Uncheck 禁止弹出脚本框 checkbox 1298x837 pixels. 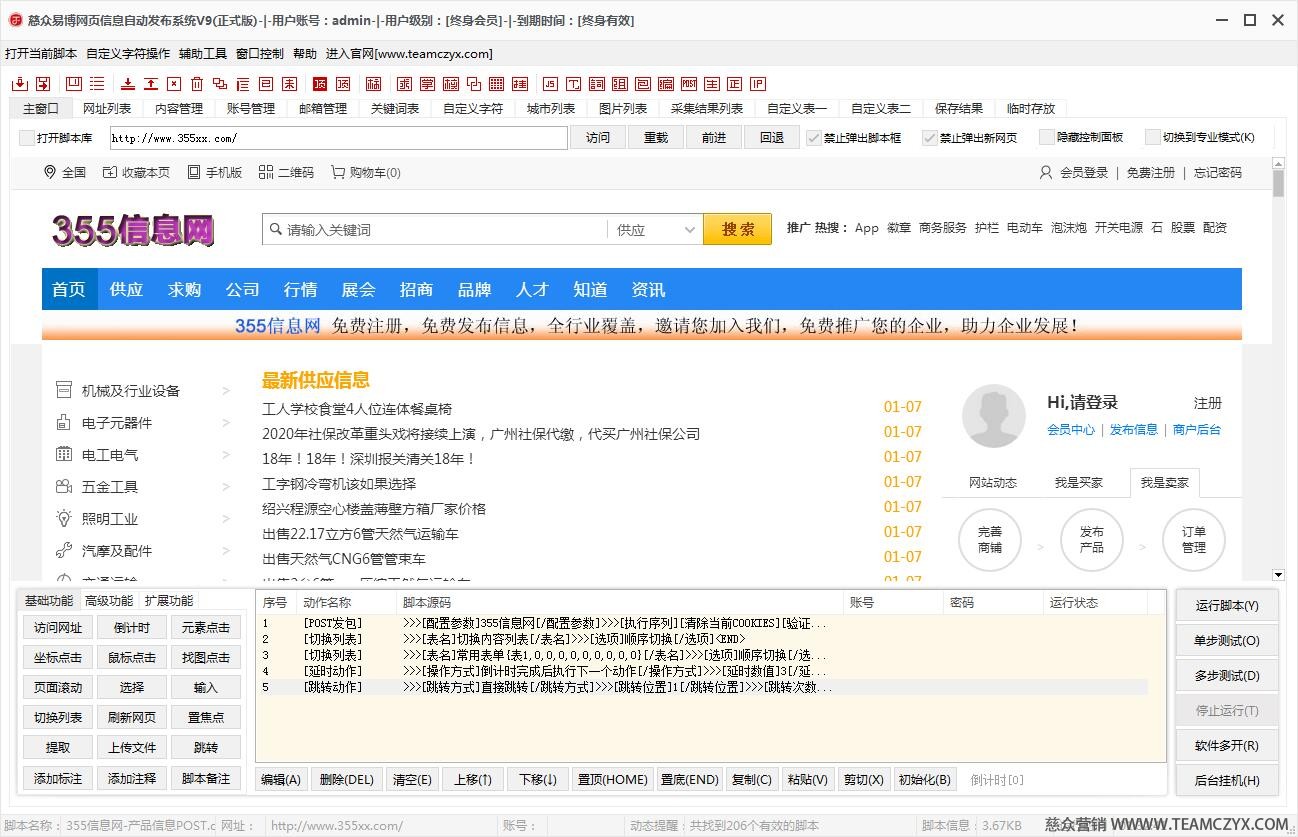814,138
